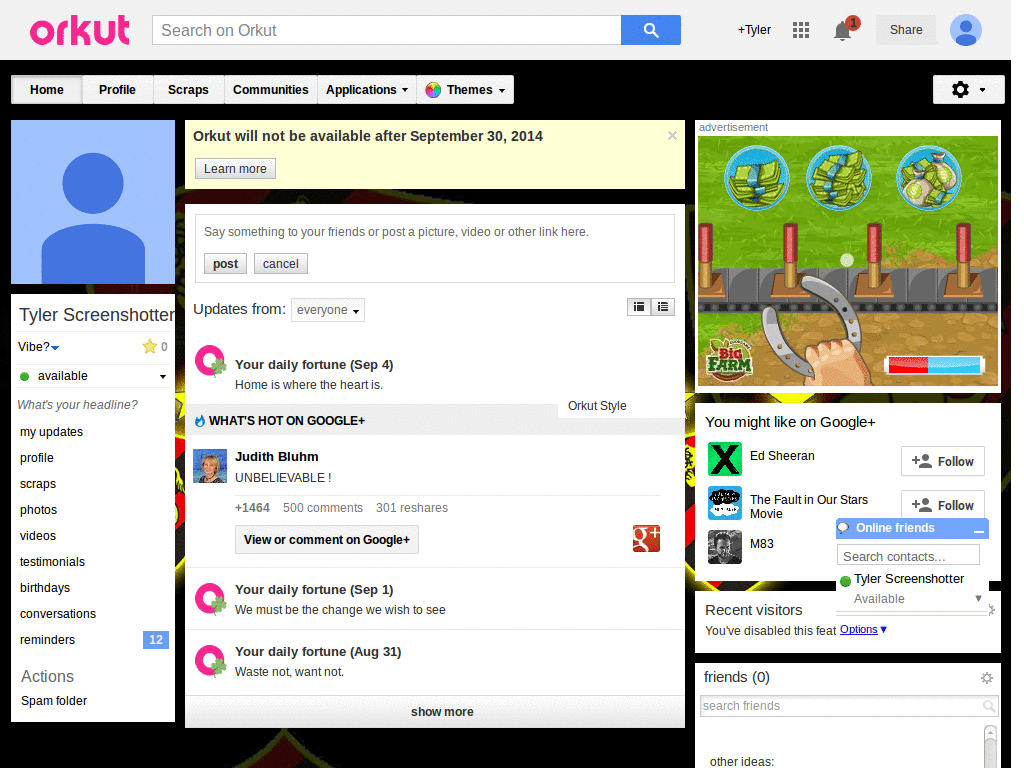Click the What's Hot flame icon
The image size is (1024, 768).
coord(200,421)
